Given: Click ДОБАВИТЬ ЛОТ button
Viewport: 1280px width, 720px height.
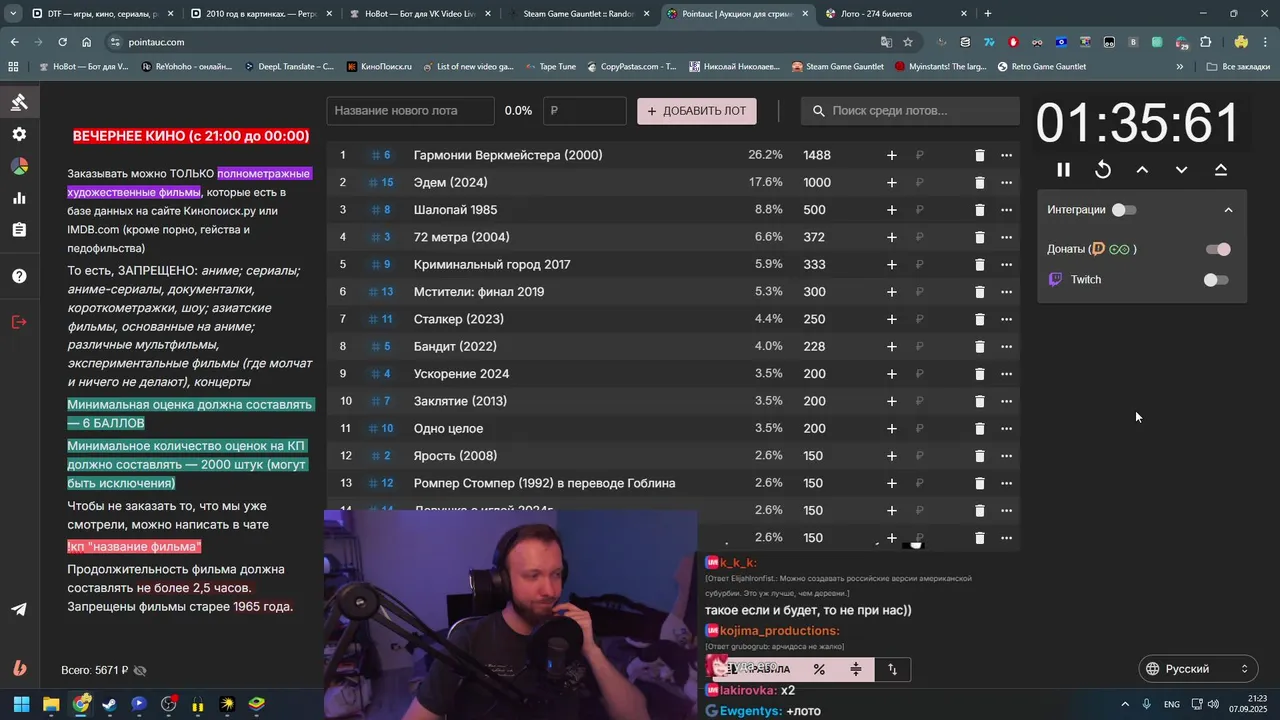Looking at the screenshot, I should pos(697,111).
